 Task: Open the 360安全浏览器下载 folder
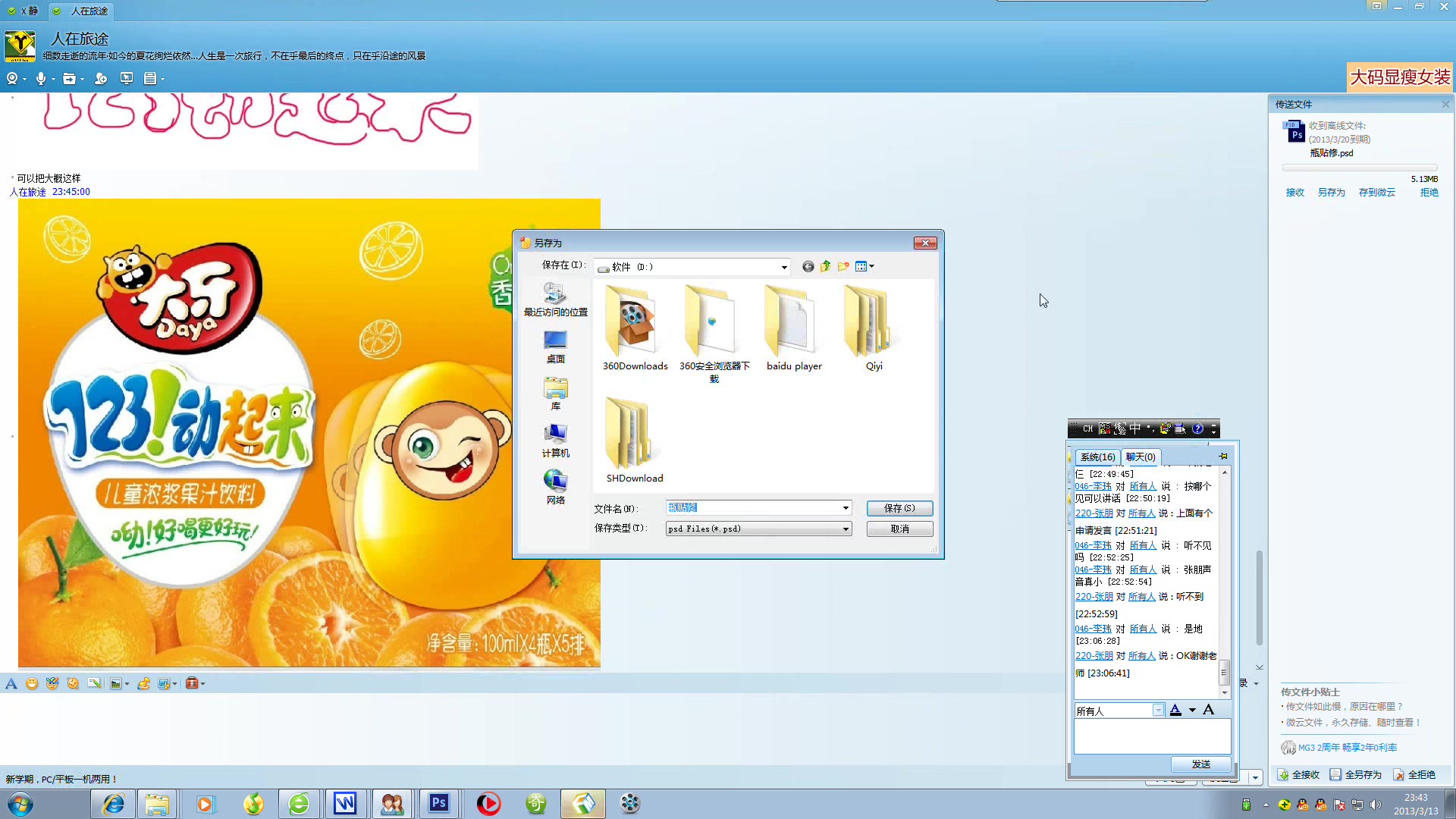714,334
